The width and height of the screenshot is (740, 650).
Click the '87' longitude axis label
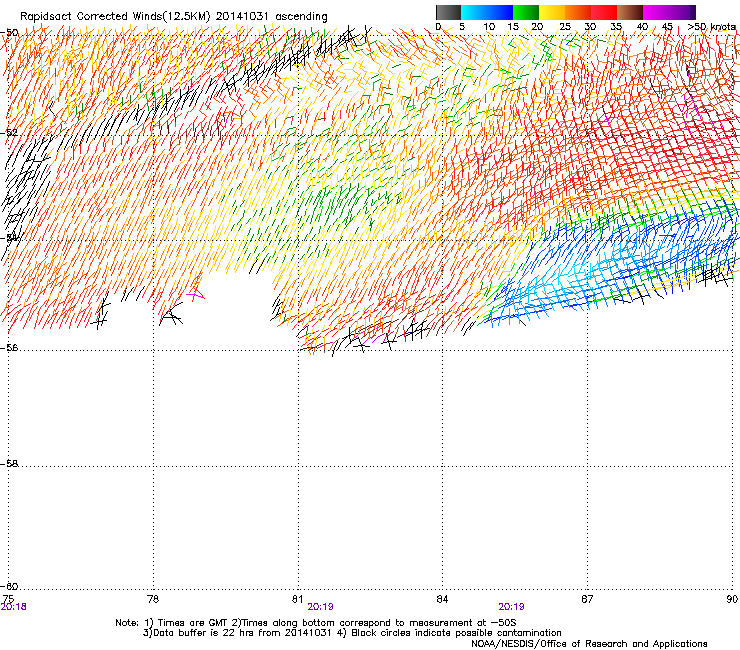tap(587, 599)
